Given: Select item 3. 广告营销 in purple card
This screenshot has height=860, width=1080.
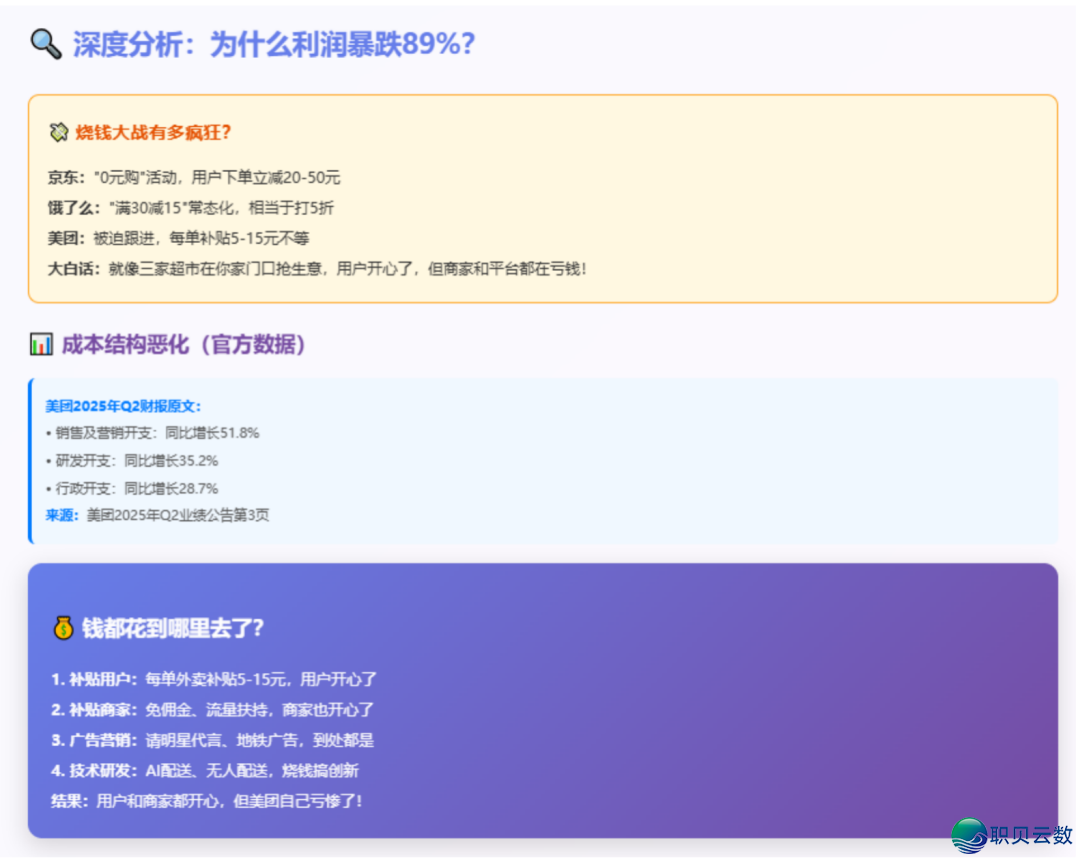Looking at the screenshot, I should (212, 740).
